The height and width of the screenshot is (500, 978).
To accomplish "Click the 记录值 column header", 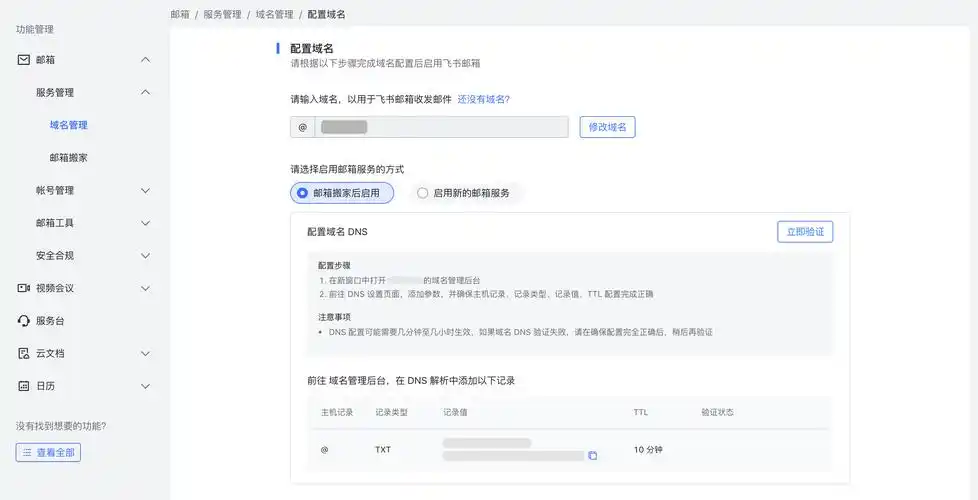I will click(455, 413).
